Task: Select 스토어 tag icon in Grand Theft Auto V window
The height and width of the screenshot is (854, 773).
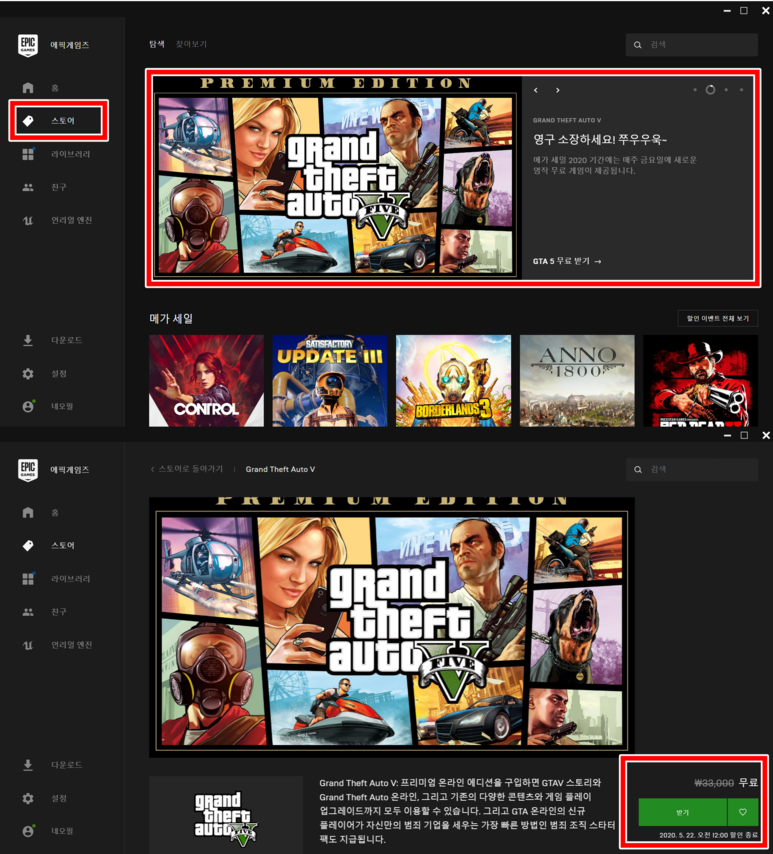Action: point(28,545)
